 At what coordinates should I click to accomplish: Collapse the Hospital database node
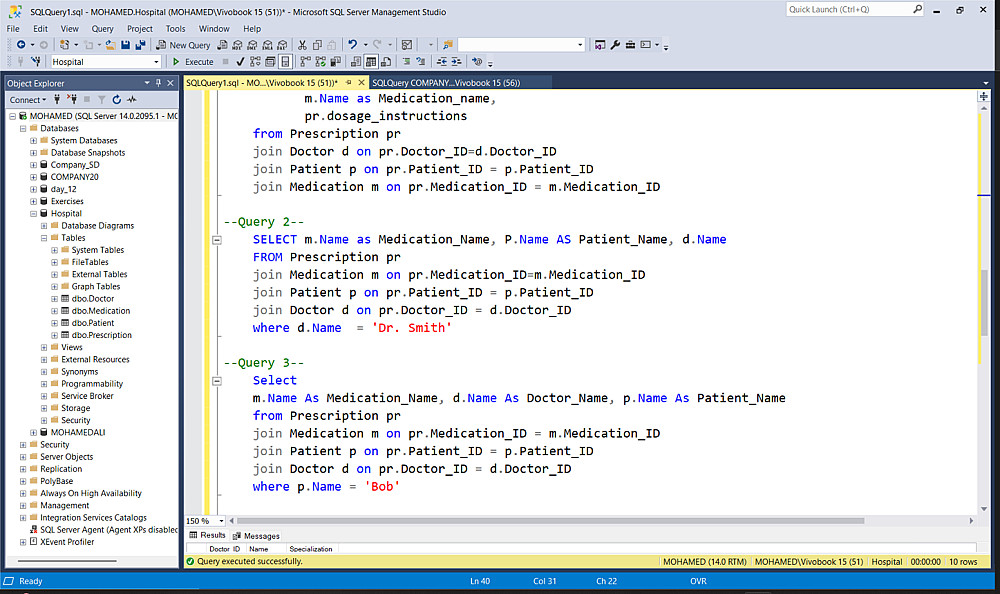tap(33, 214)
